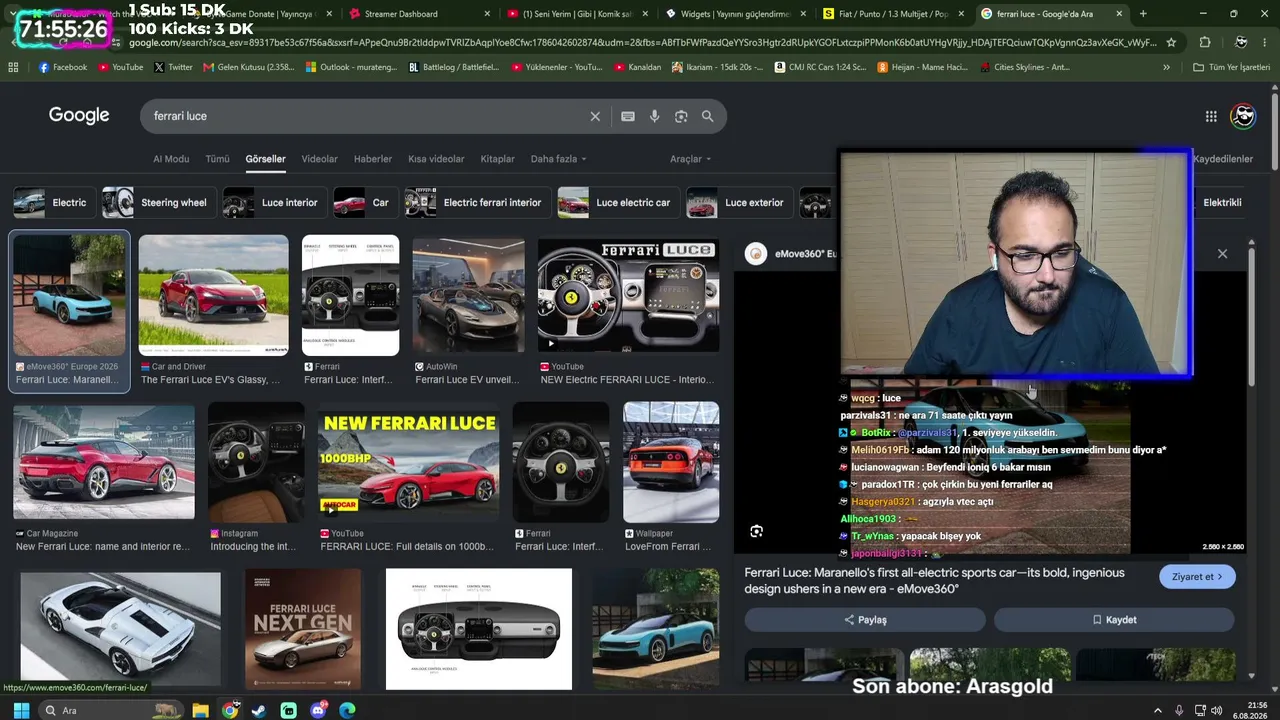Screen dimensions: 1280x720
Task: Close the eMove360 image preview panel
Action: [1222, 254]
